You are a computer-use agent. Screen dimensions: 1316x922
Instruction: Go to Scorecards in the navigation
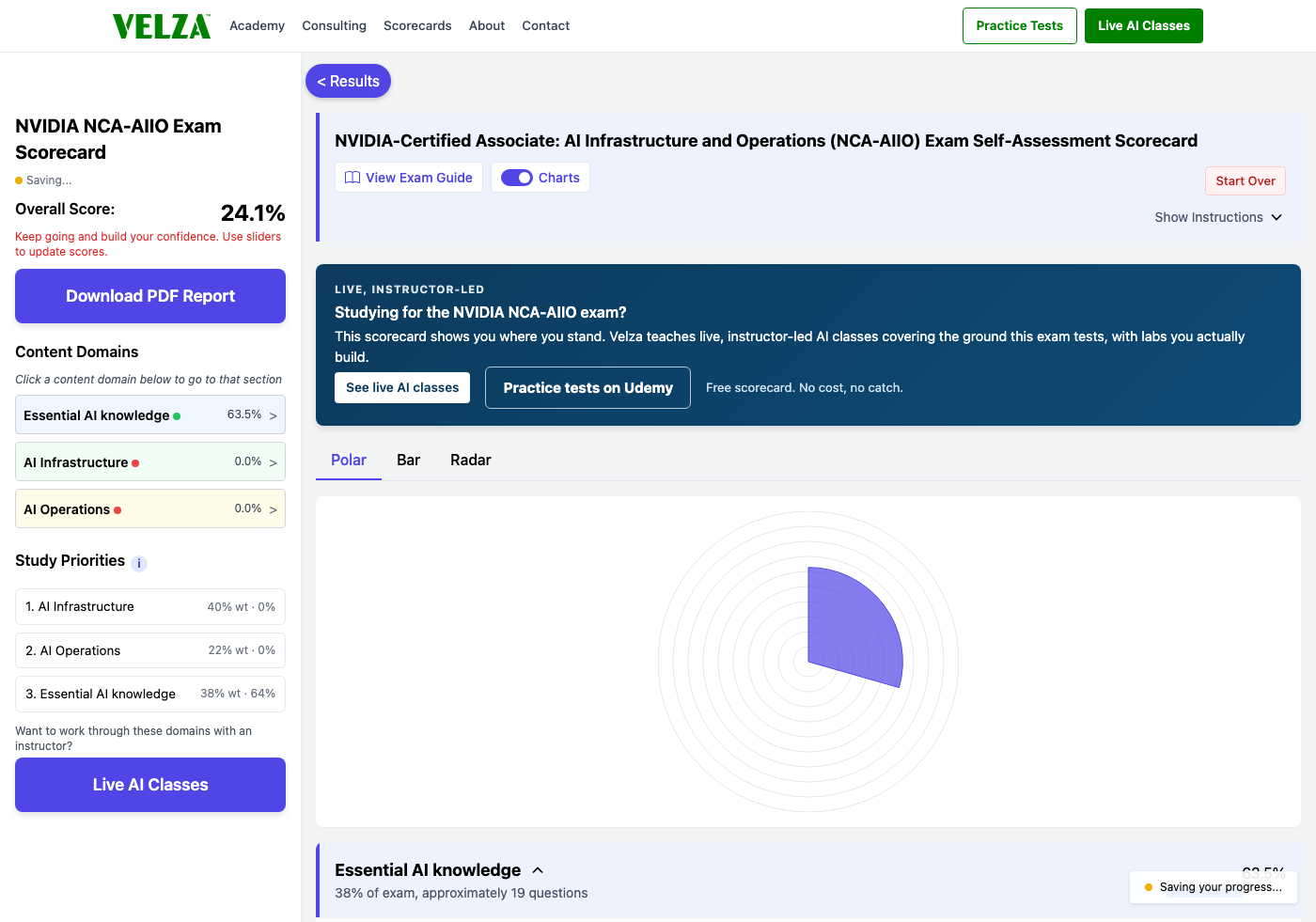point(417,25)
